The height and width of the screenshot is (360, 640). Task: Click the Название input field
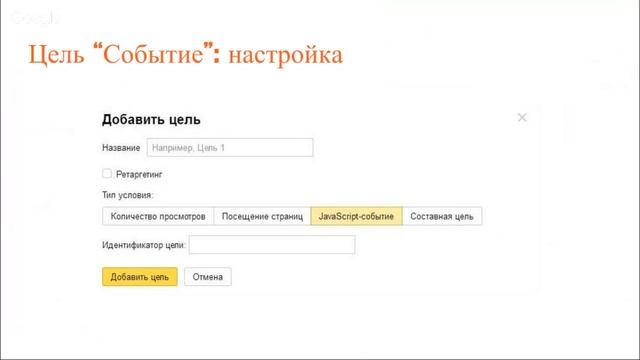pos(230,147)
